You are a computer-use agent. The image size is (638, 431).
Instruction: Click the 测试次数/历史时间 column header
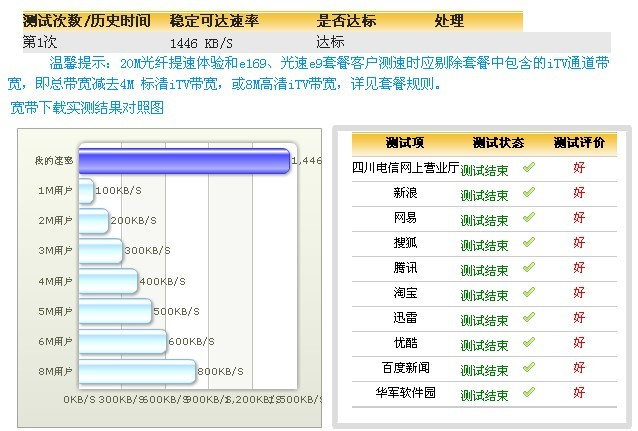pos(87,21)
